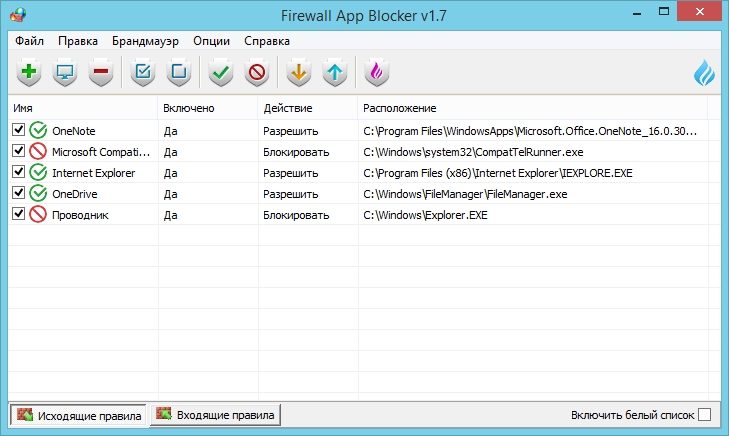Toggle the Internet Explorer rule checkbox
The width and height of the screenshot is (729, 436).
(18, 172)
